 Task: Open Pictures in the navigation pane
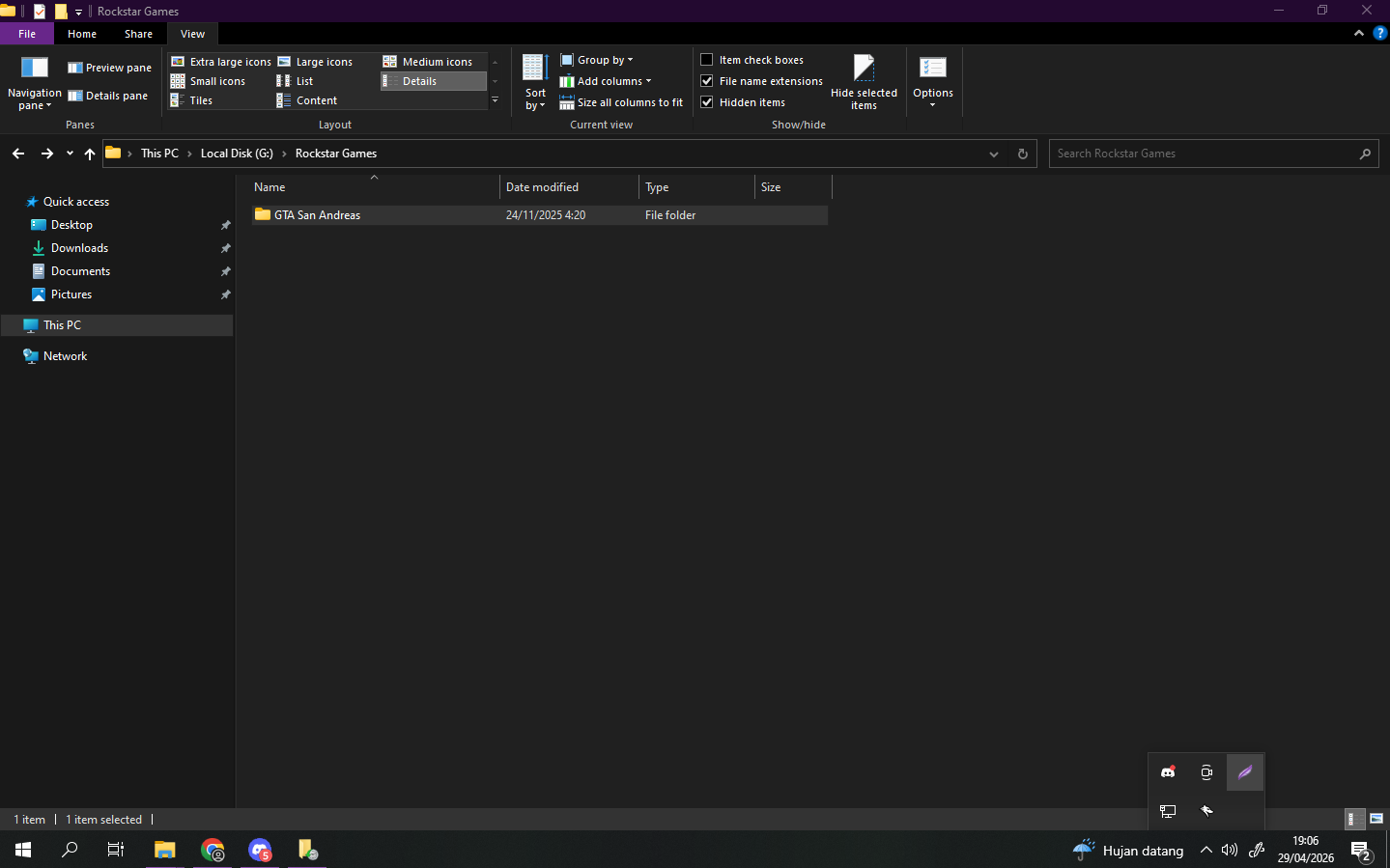(71, 294)
